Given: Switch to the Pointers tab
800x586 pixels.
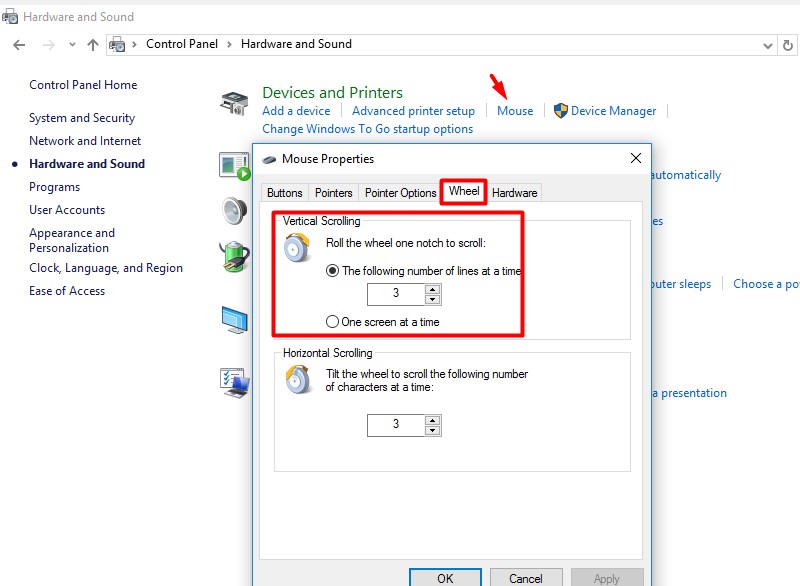Looking at the screenshot, I should 334,193.
